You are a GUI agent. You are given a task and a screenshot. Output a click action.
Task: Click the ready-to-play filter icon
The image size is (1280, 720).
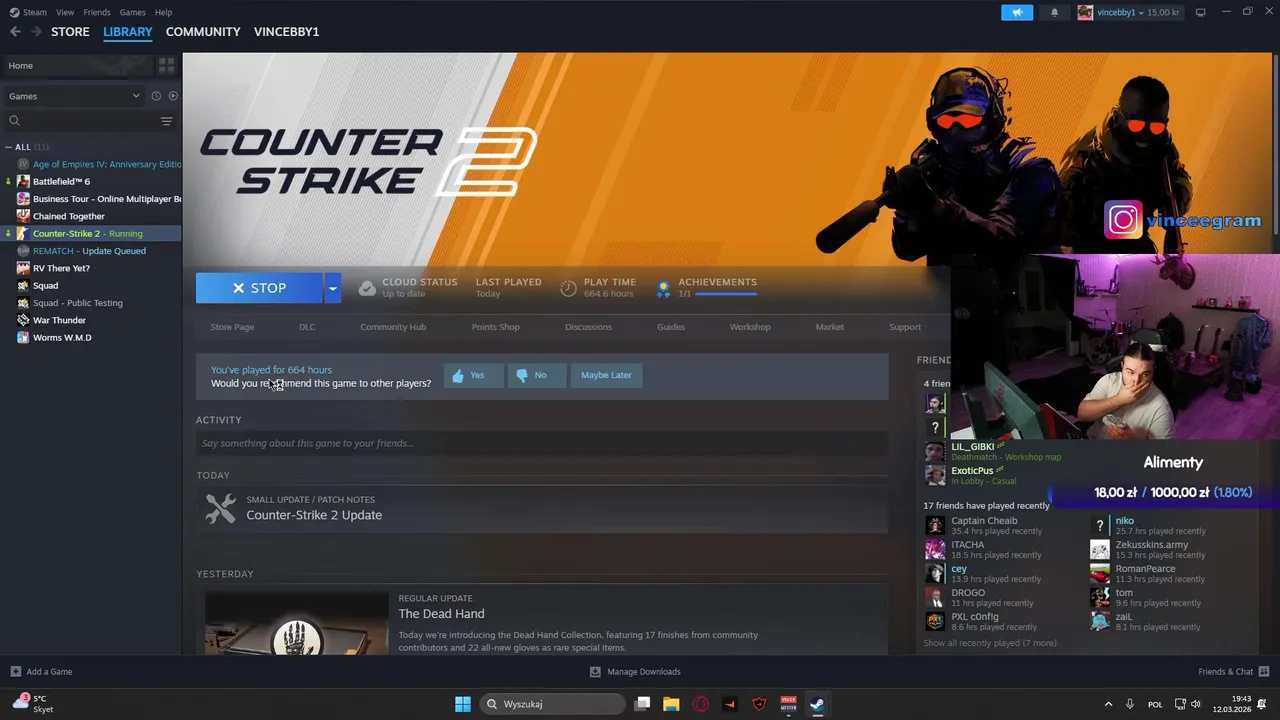[x=173, y=96]
